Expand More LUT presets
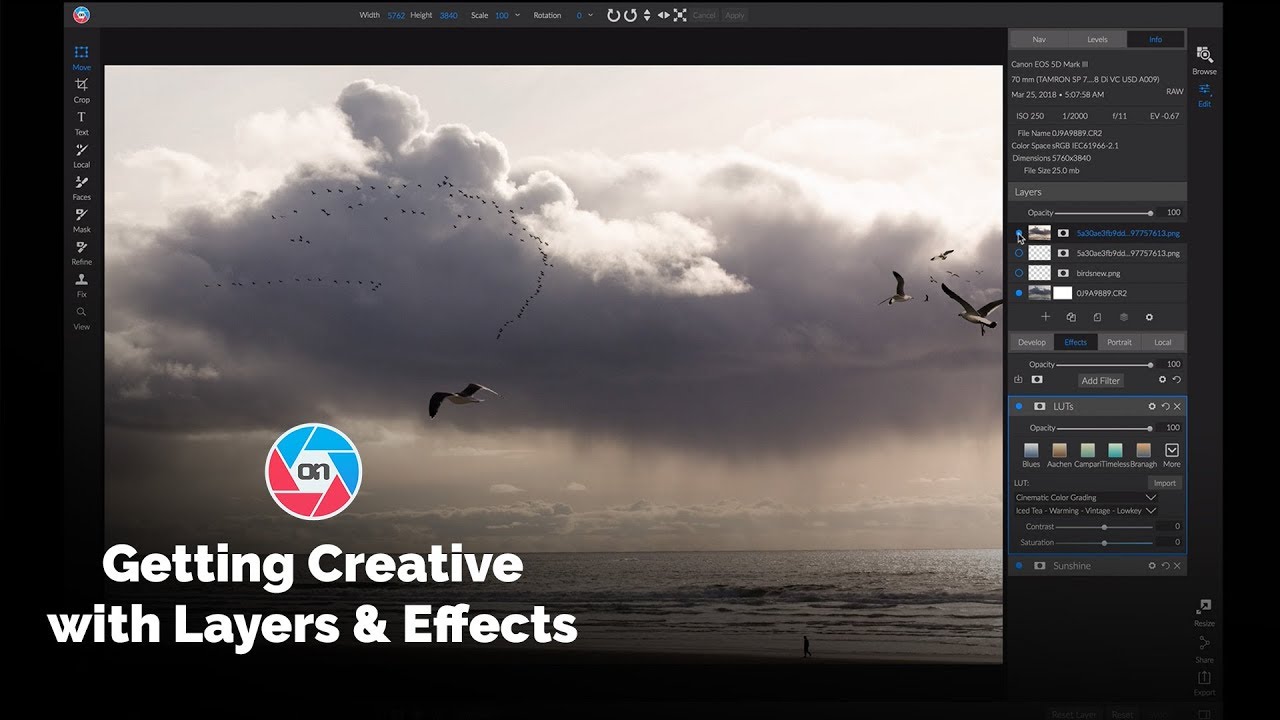 tap(1172, 451)
